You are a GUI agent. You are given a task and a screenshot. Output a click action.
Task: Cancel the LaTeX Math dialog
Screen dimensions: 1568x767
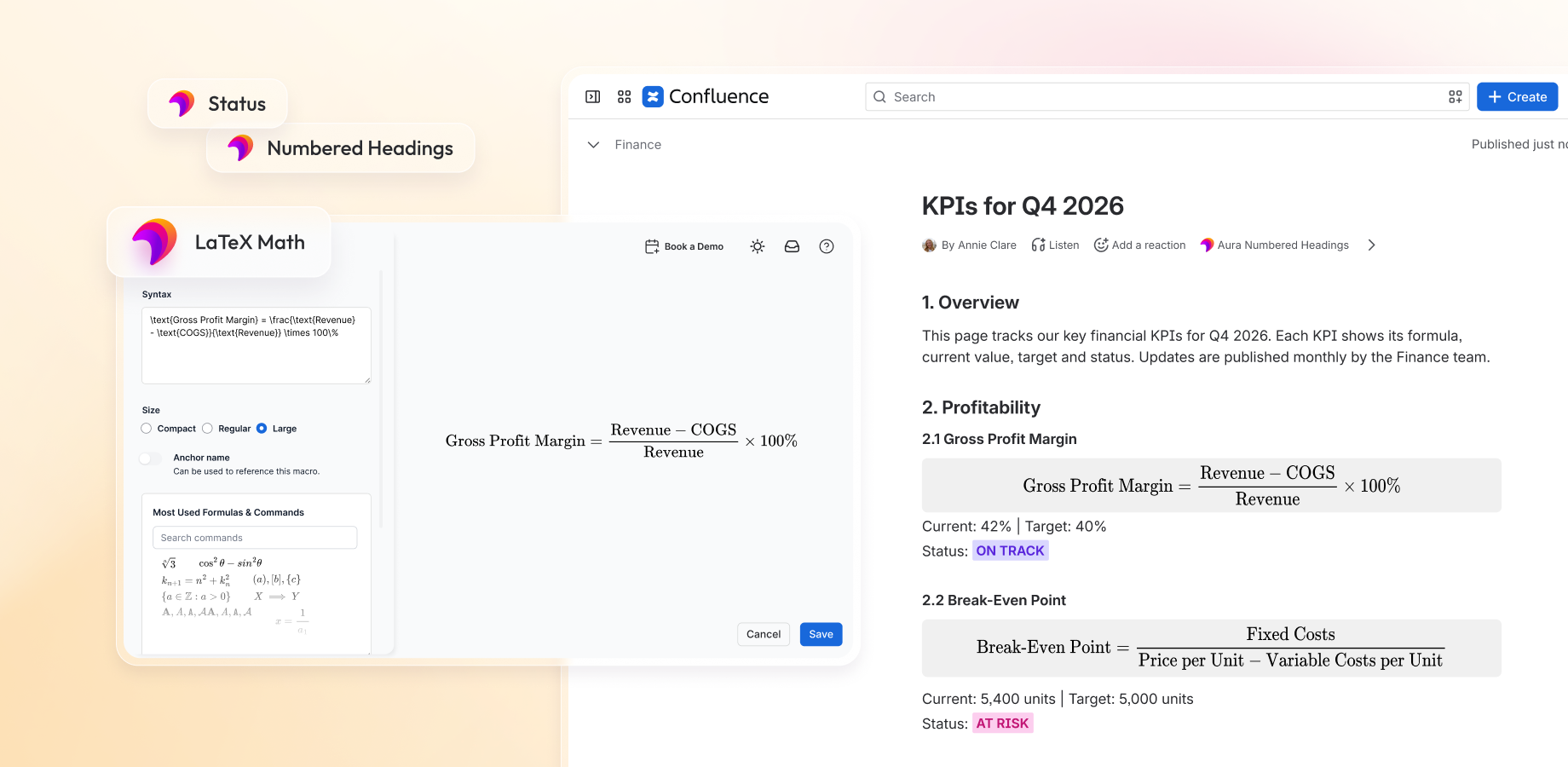point(764,634)
